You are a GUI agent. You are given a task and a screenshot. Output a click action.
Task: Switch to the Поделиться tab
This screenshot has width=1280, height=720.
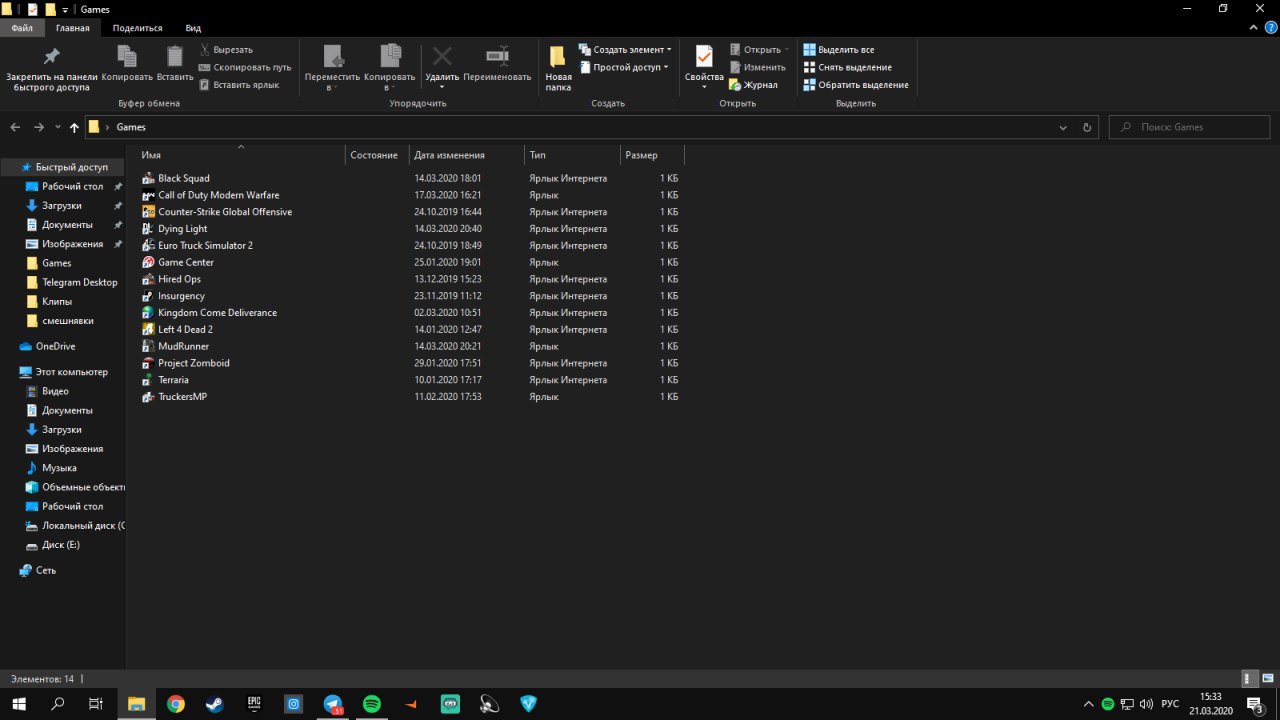[136, 28]
